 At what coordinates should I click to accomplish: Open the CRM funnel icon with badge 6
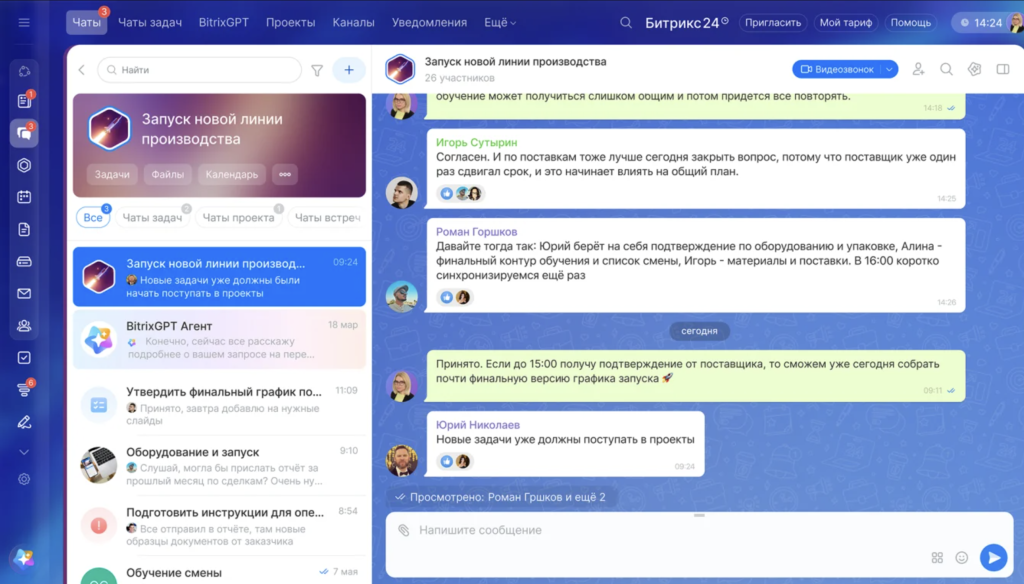(x=24, y=389)
